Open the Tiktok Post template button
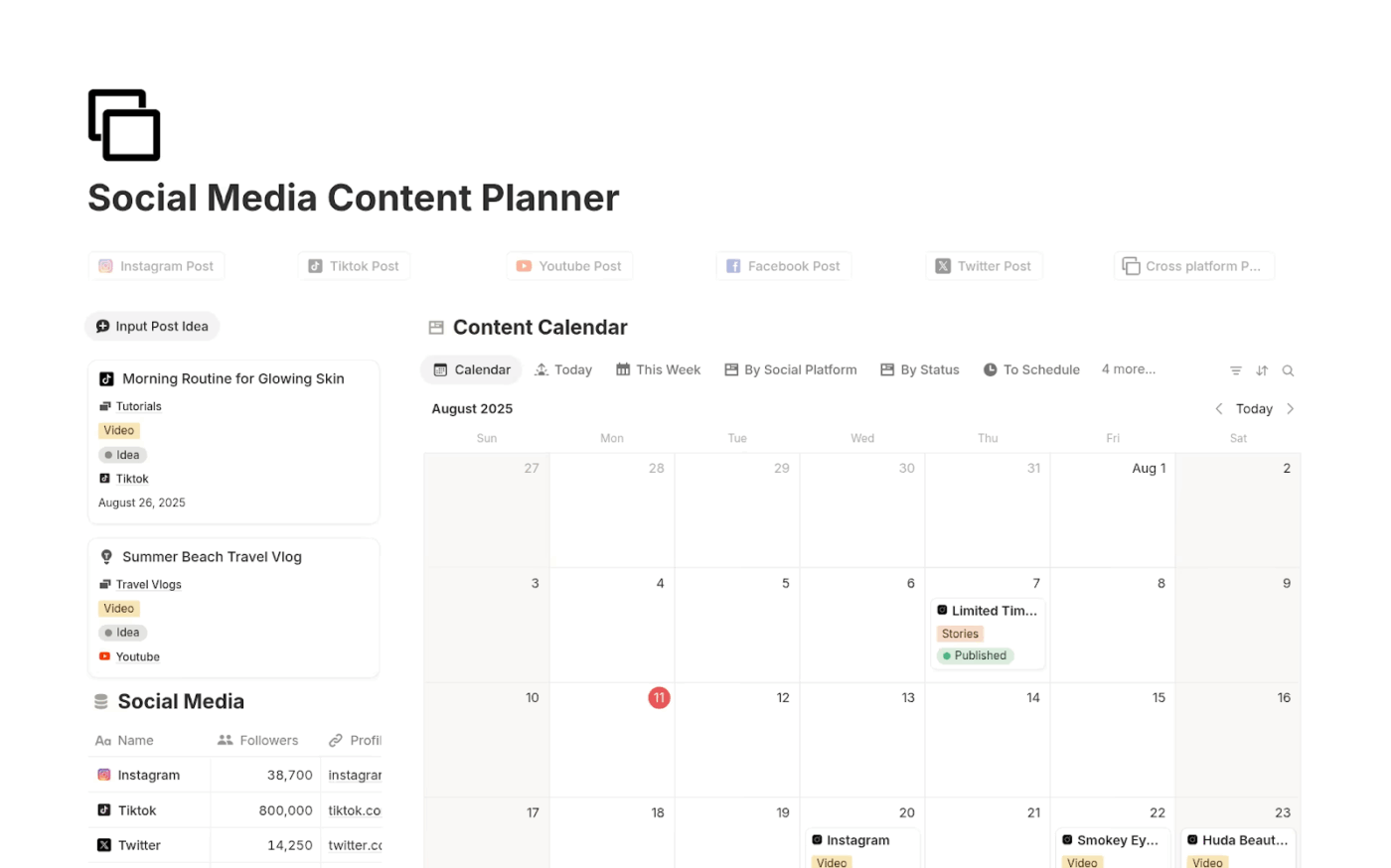 point(354,265)
